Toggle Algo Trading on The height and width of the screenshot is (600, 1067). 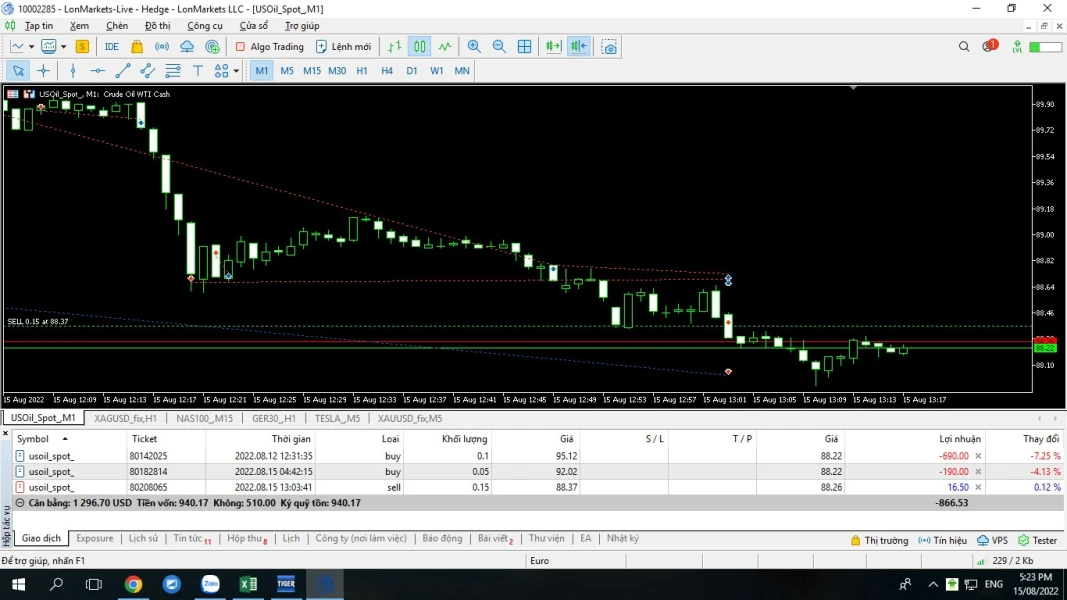pos(269,47)
